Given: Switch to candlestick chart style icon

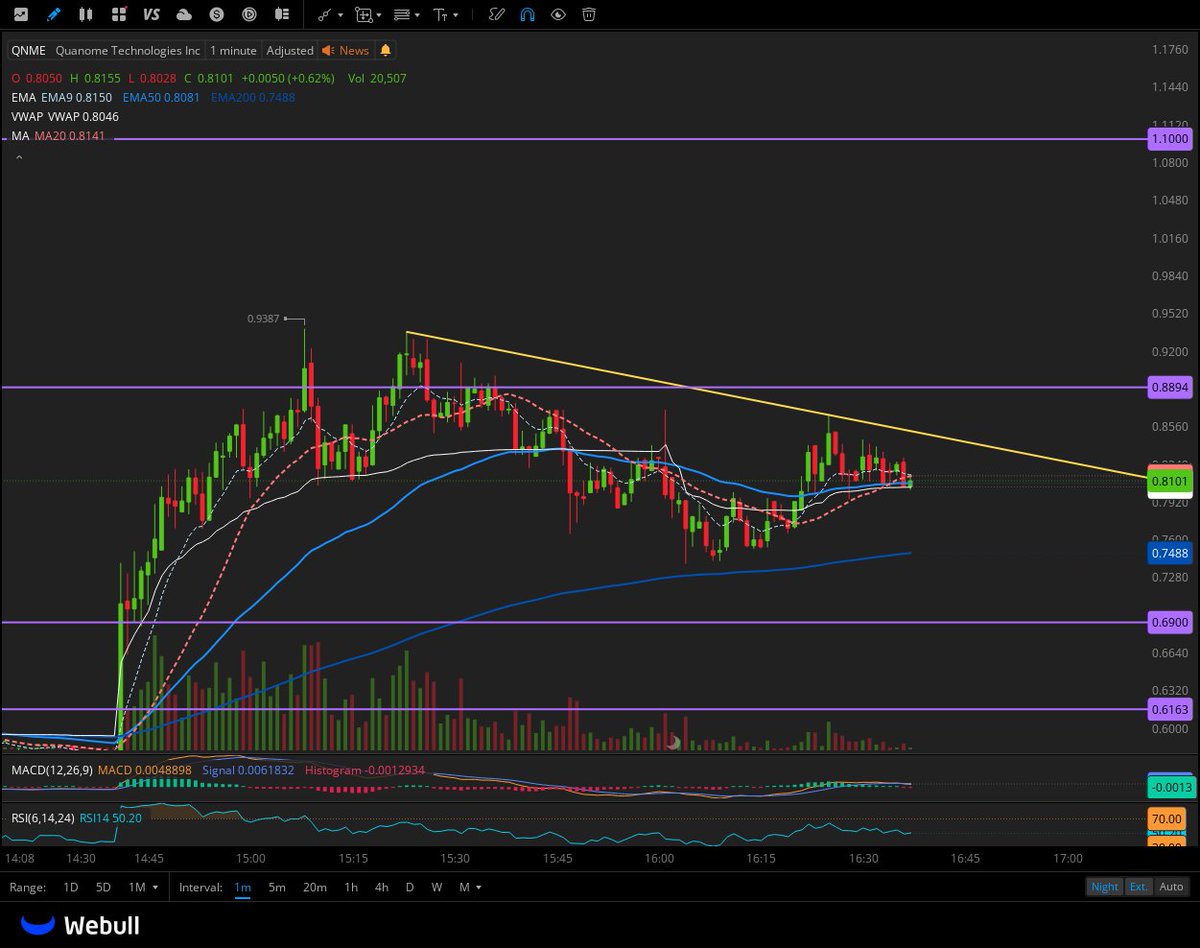Looking at the screenshot, I should [x=86, y=14].
